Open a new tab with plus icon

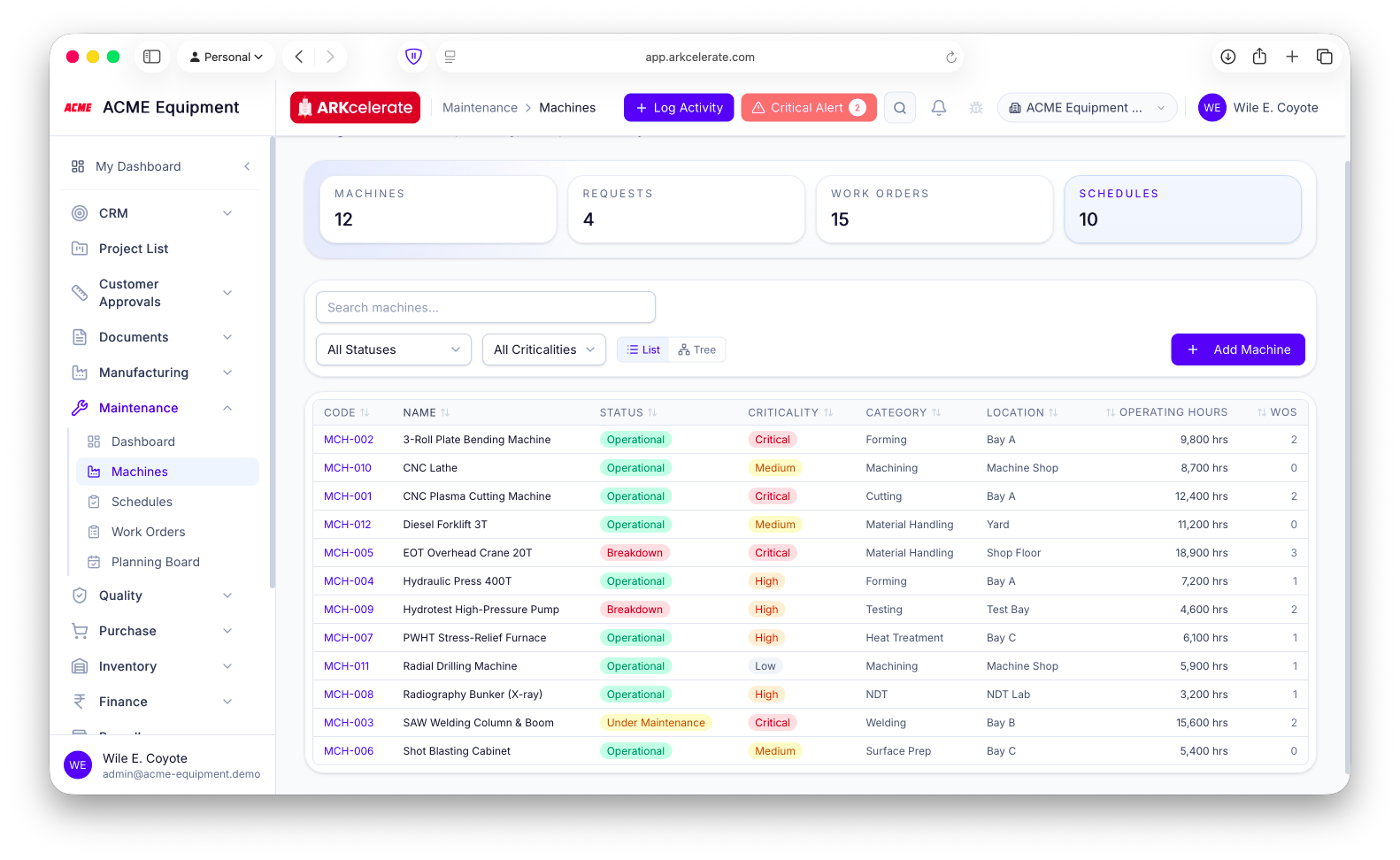1292,57
